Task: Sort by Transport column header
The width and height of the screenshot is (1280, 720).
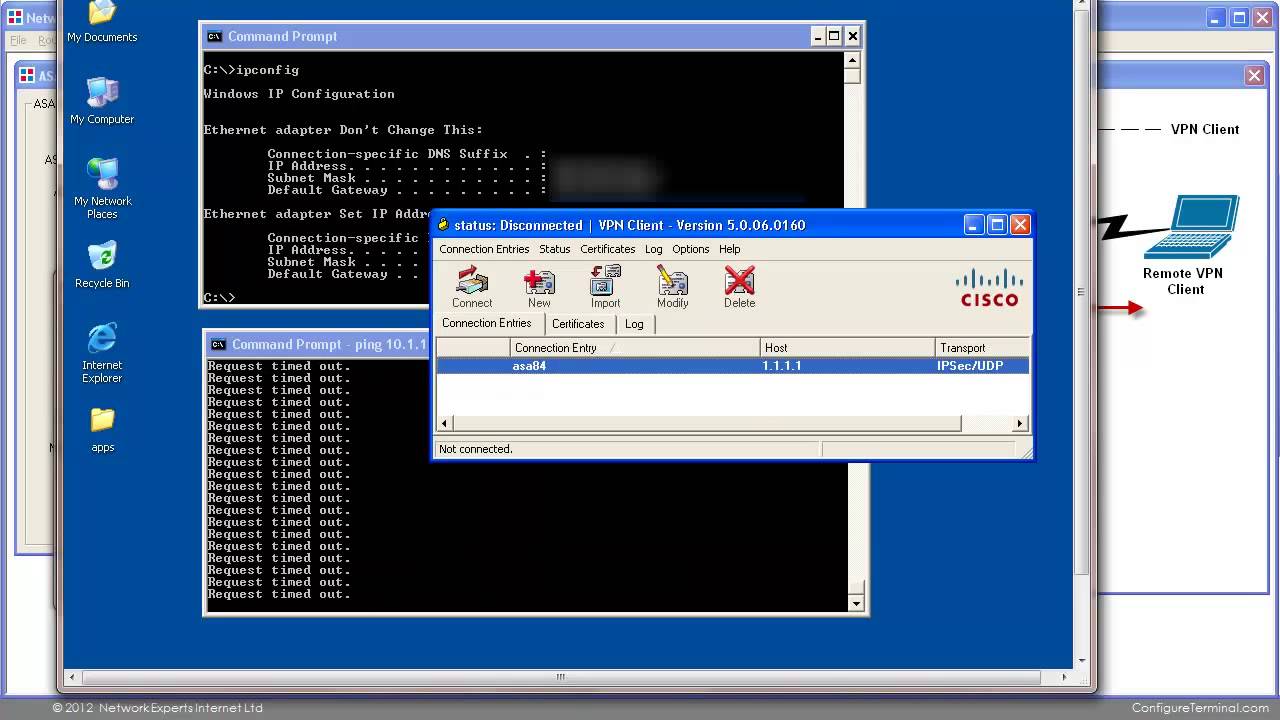Action: [982, 348]
